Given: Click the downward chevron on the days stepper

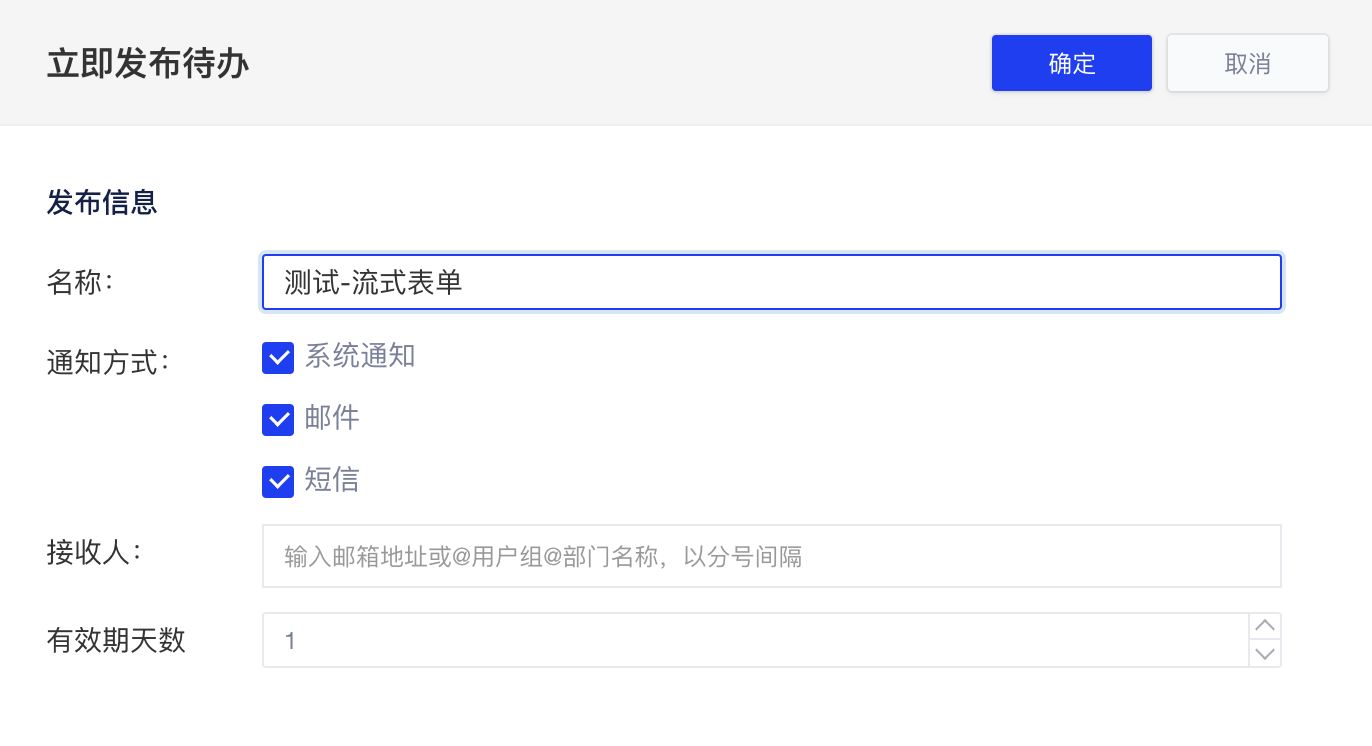Looking at the screenshot, I should [x=1264, y=655].
